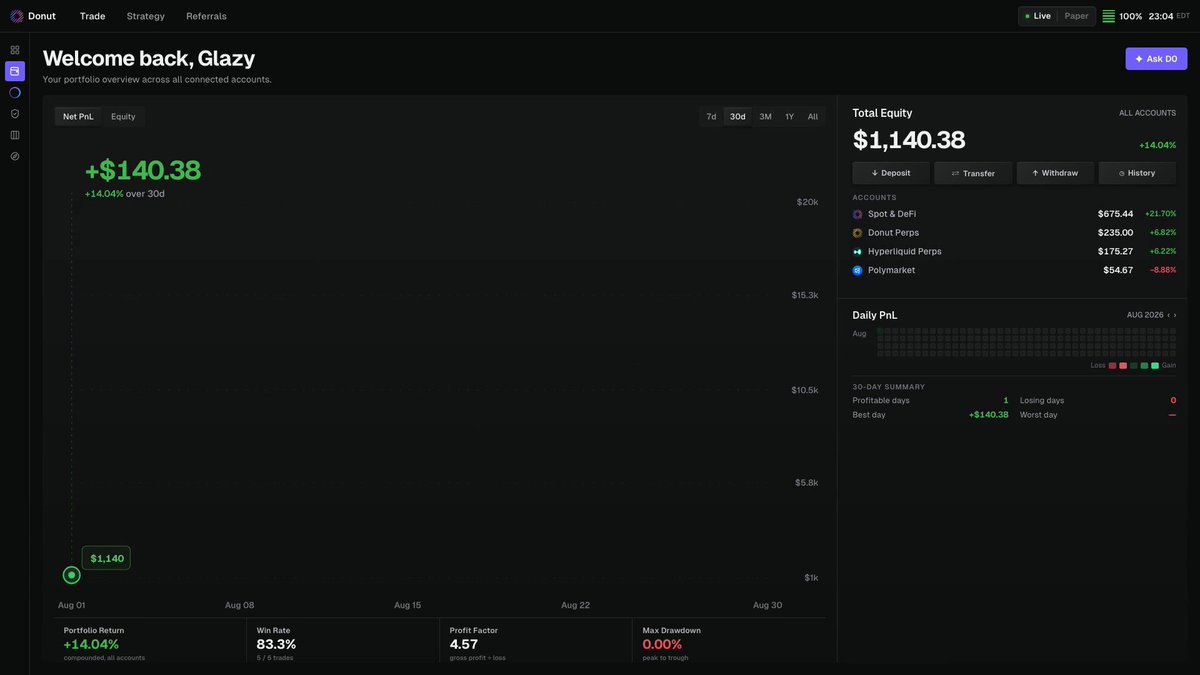Open the shield check sidebar icon

pyautogui.click(x=15, y=114)
